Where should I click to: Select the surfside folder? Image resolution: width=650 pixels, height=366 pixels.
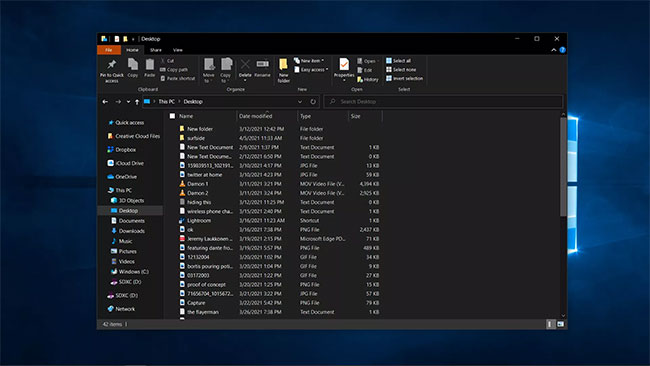point(196,138)
